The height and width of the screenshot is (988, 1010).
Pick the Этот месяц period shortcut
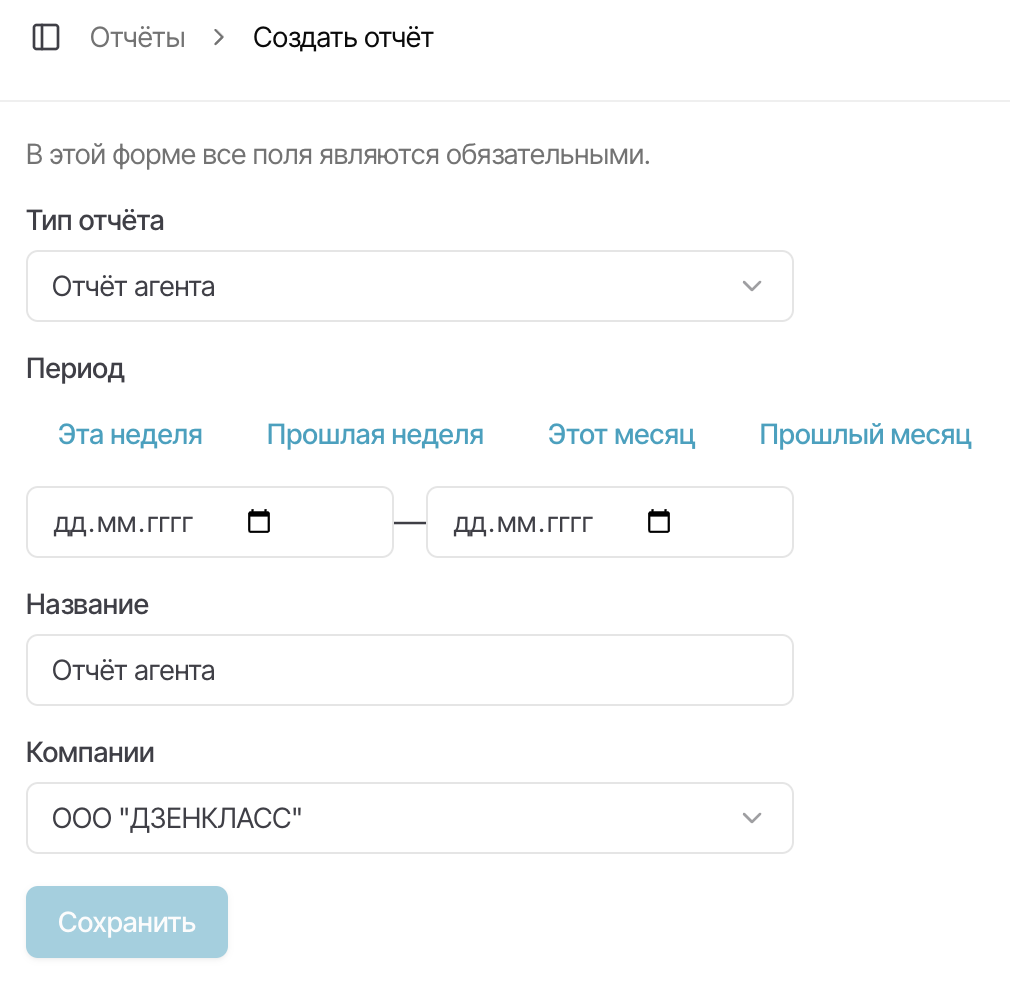621,435
